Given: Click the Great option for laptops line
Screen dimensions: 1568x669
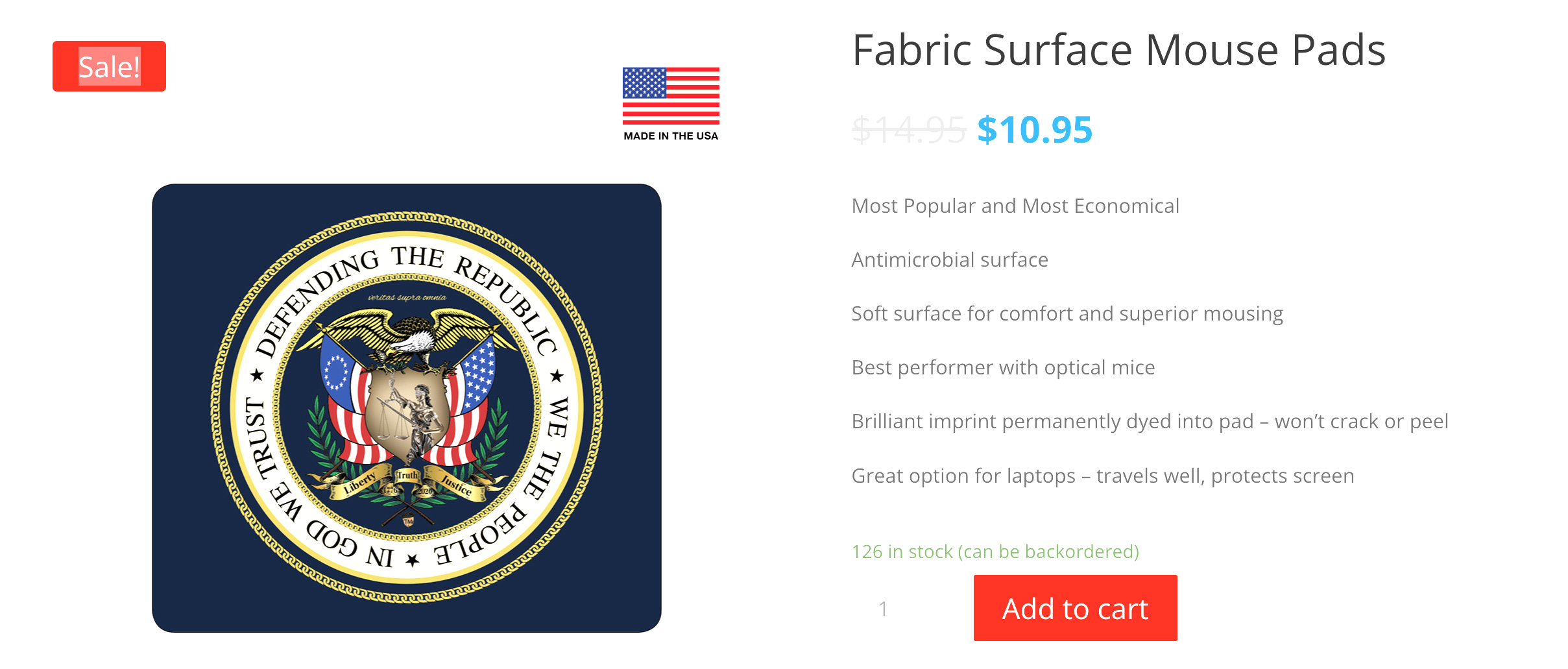Looking at the screenshot, I should pyautogui.click(x=1103, y=476).
